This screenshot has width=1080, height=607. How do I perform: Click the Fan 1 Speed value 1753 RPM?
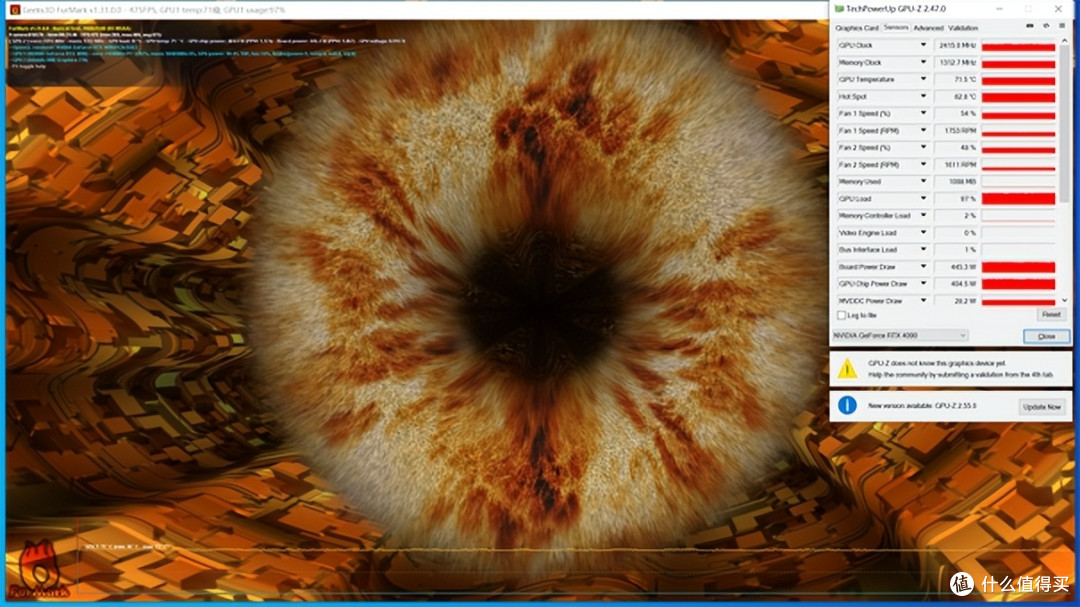961,130
